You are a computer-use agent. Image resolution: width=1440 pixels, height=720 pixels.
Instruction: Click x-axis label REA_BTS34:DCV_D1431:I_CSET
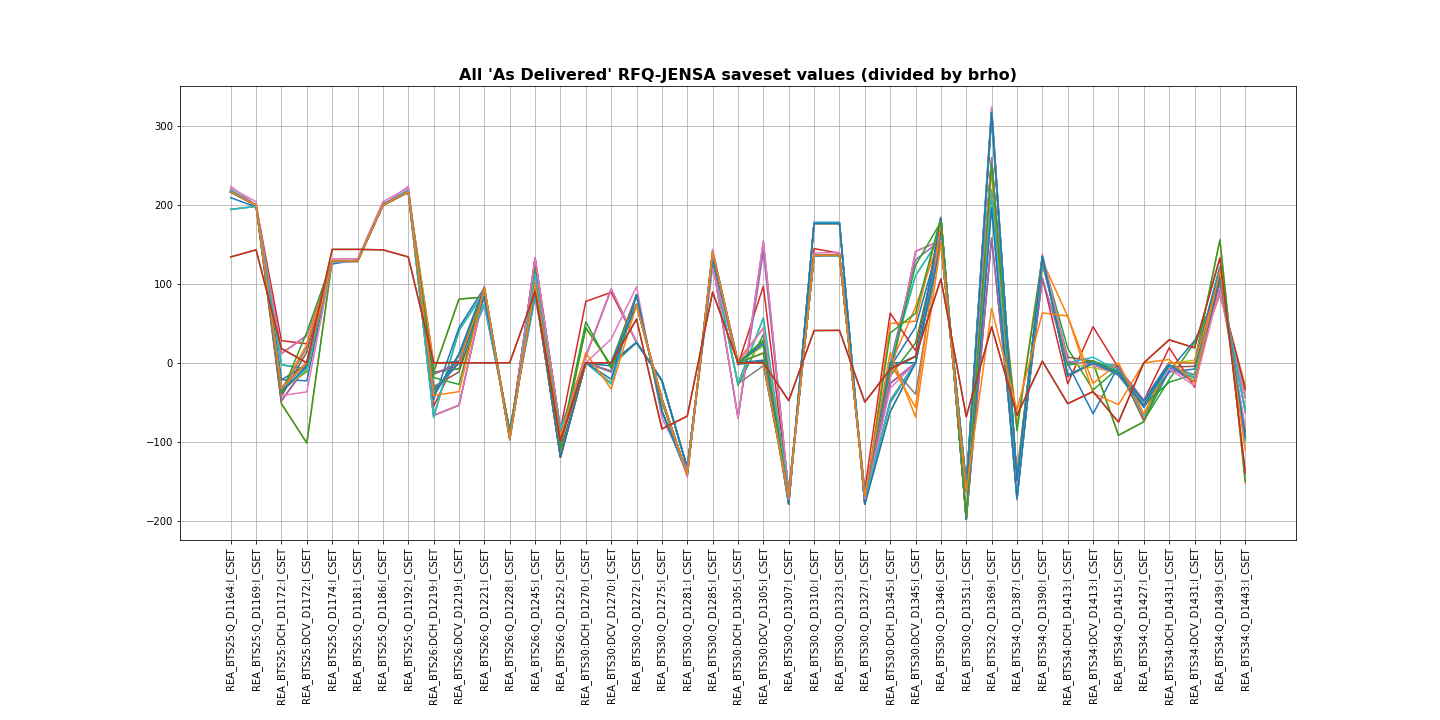[1195, 627]
